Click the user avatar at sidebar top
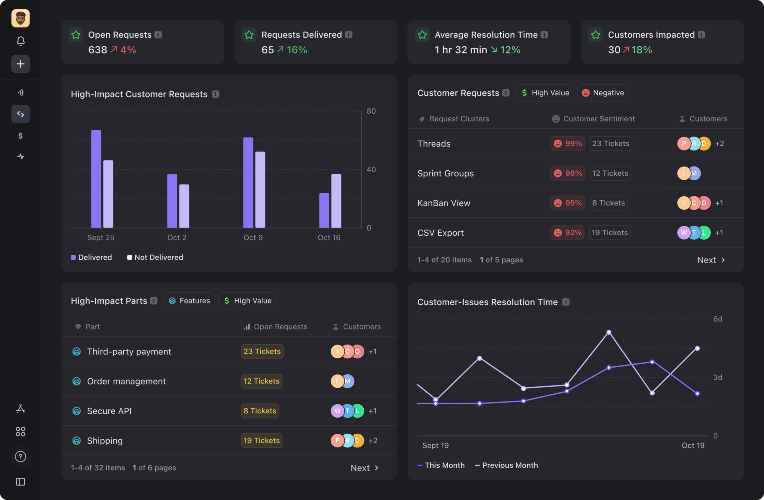 20,18
